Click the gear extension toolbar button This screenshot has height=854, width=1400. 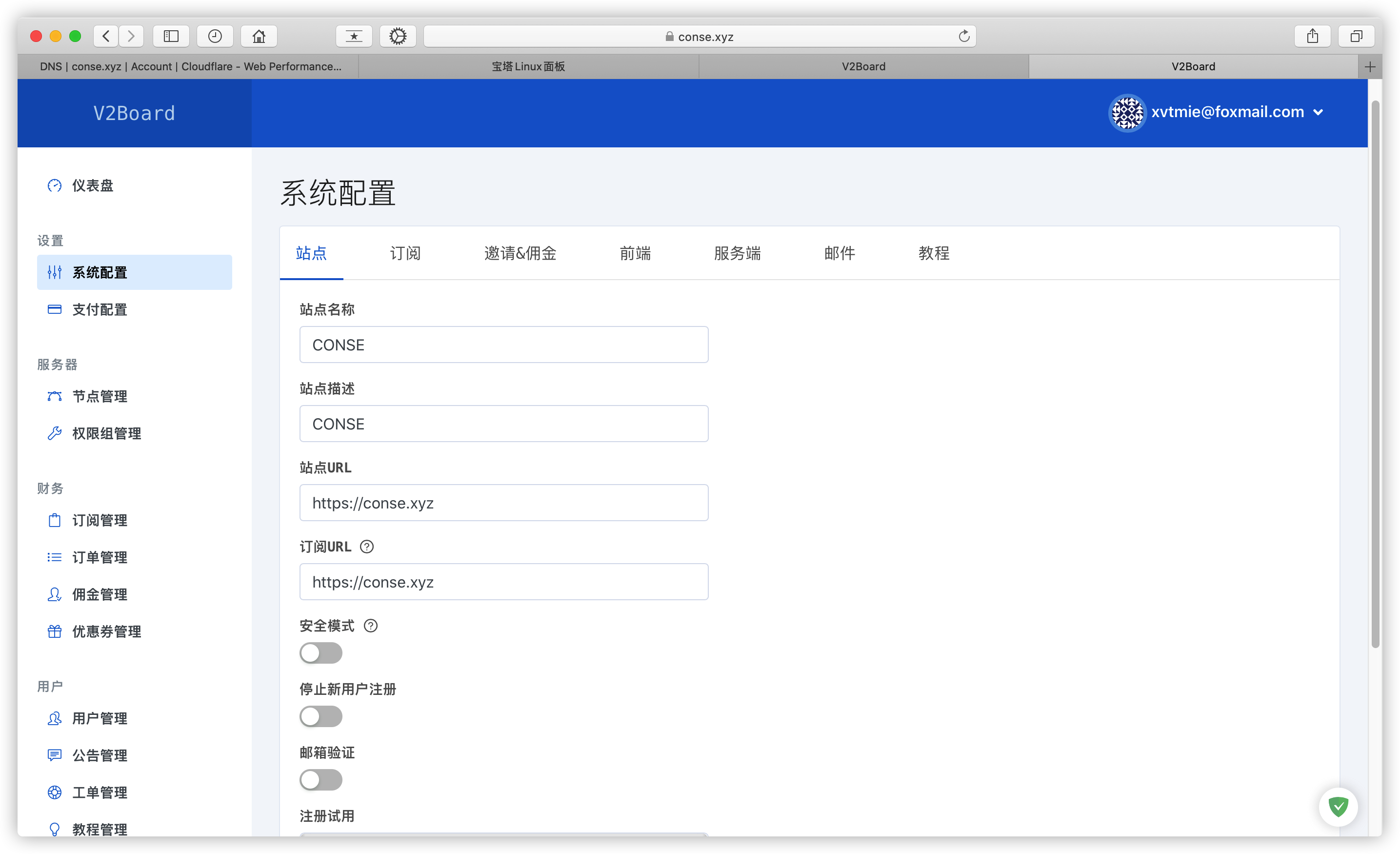(398, 37)
